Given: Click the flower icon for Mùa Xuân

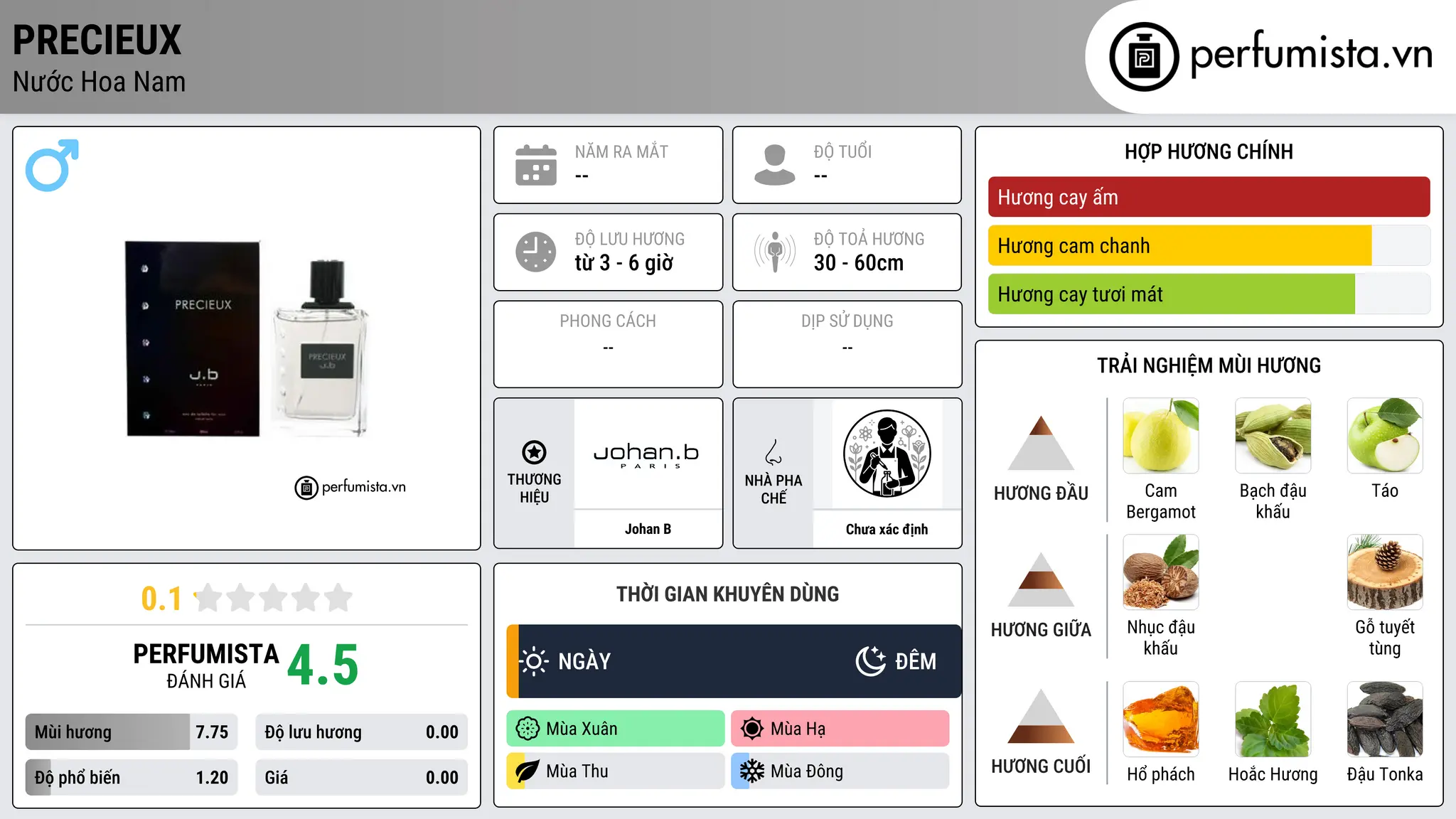Looking at the screenshot, I should pyautogui.click(x=528, y=729).
